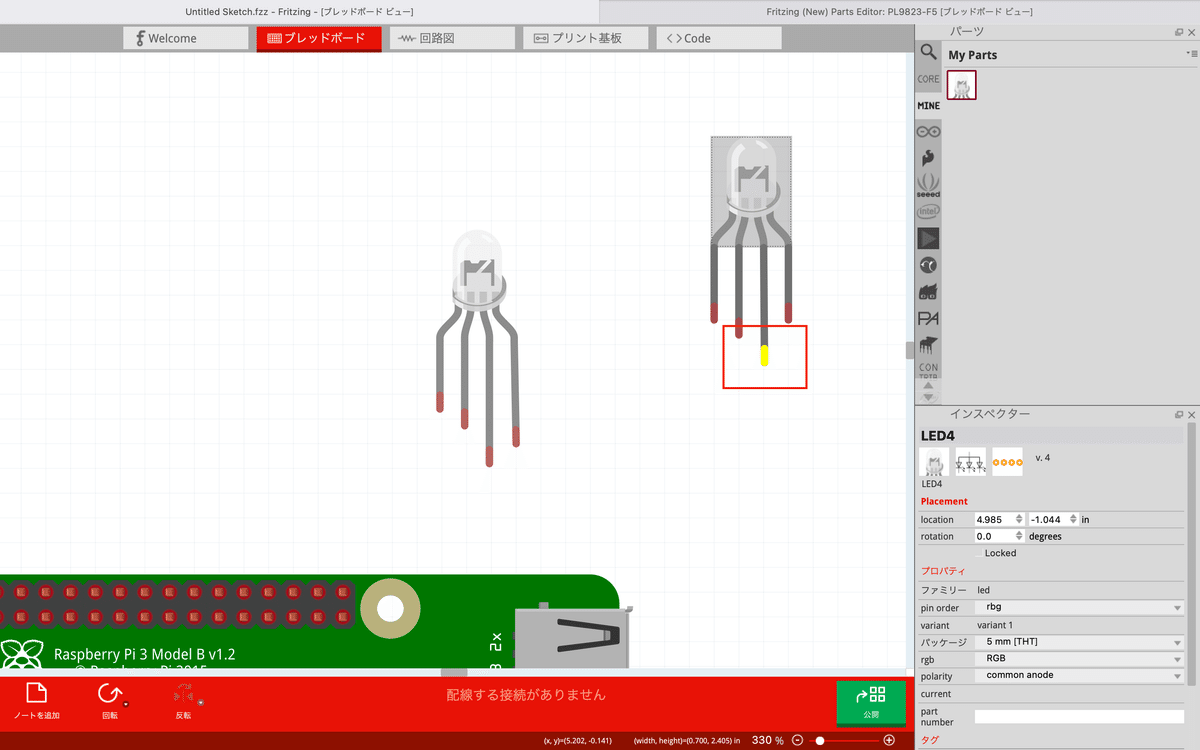Click the LED4 title field in Inspector
The height and width of the screenshot is (750, 1200).
click(1050, 435)
